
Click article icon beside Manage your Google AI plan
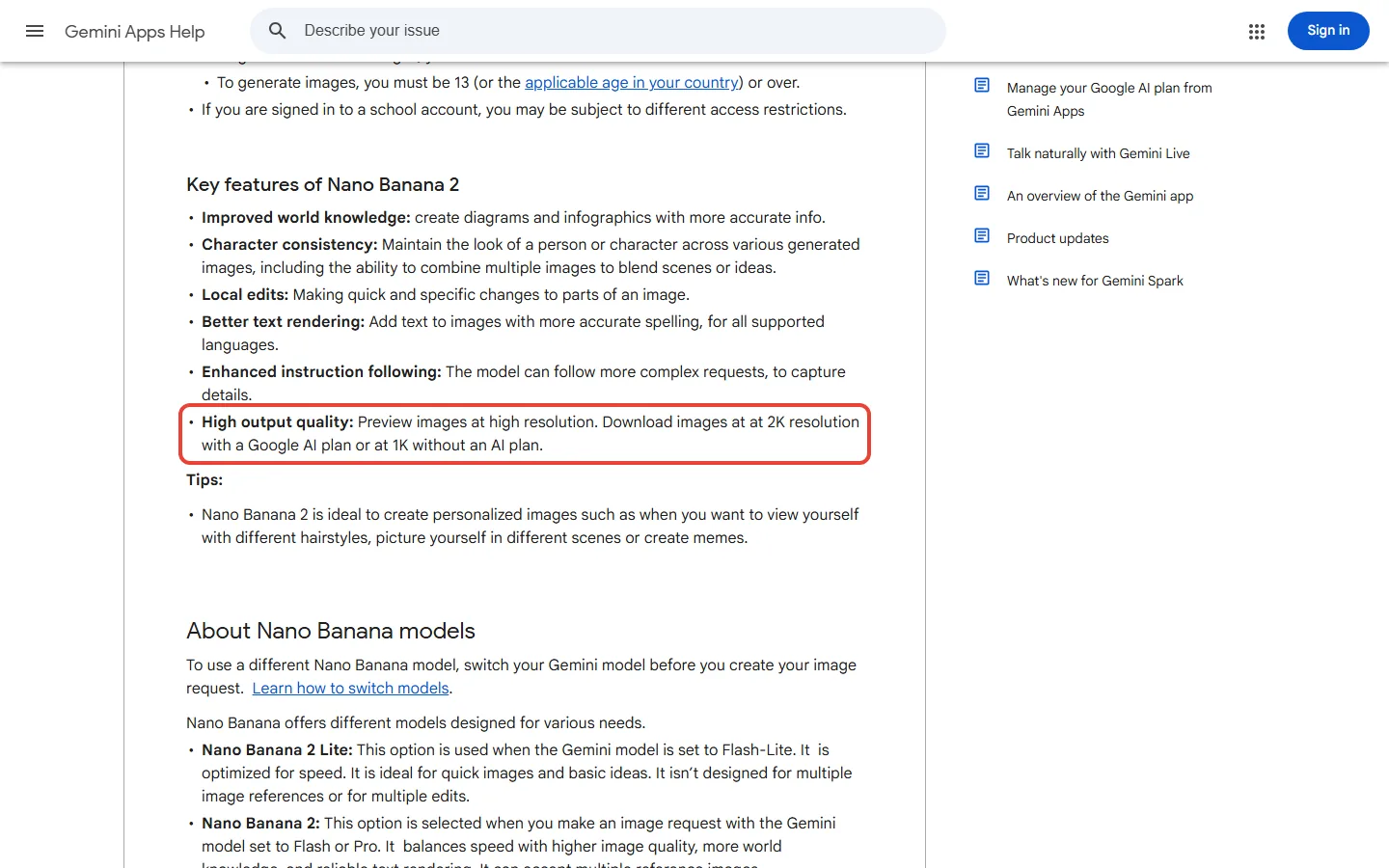pos(982,86)
